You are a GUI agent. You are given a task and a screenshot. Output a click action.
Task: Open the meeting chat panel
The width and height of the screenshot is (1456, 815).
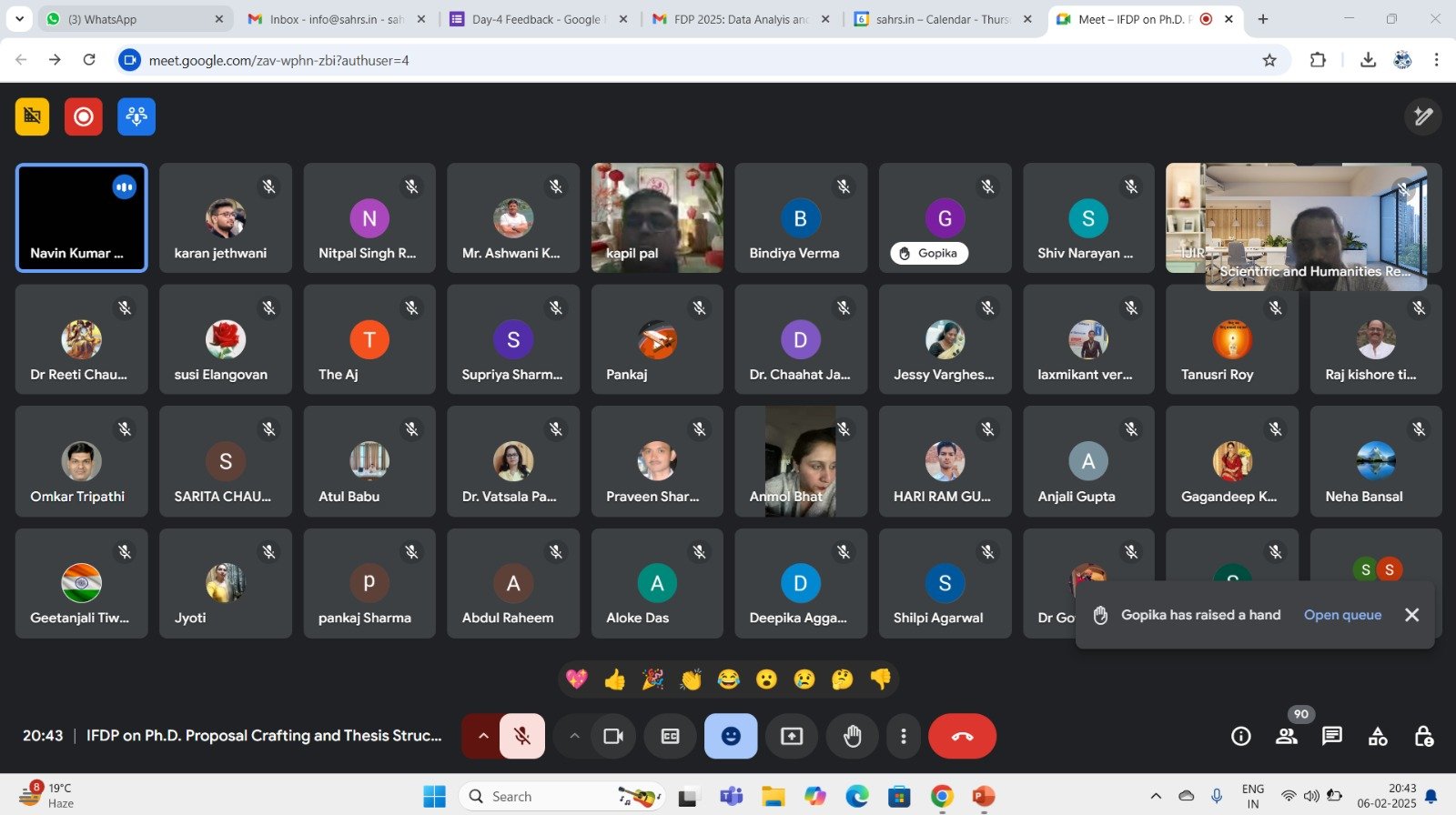pyautogui.click(x=1331, y=736)
